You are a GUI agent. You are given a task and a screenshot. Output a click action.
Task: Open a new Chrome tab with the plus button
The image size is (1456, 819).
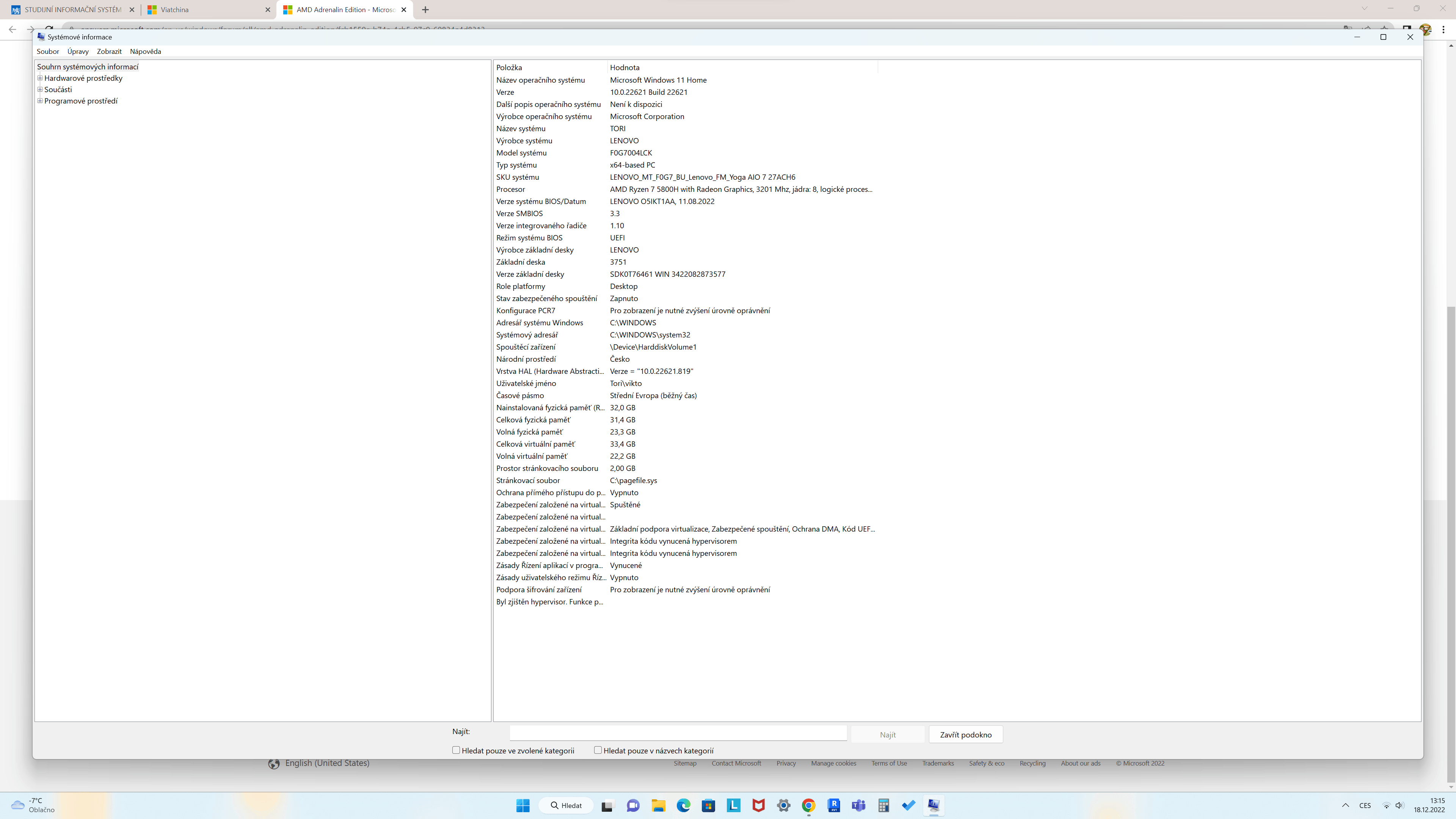tap(425, 9)
